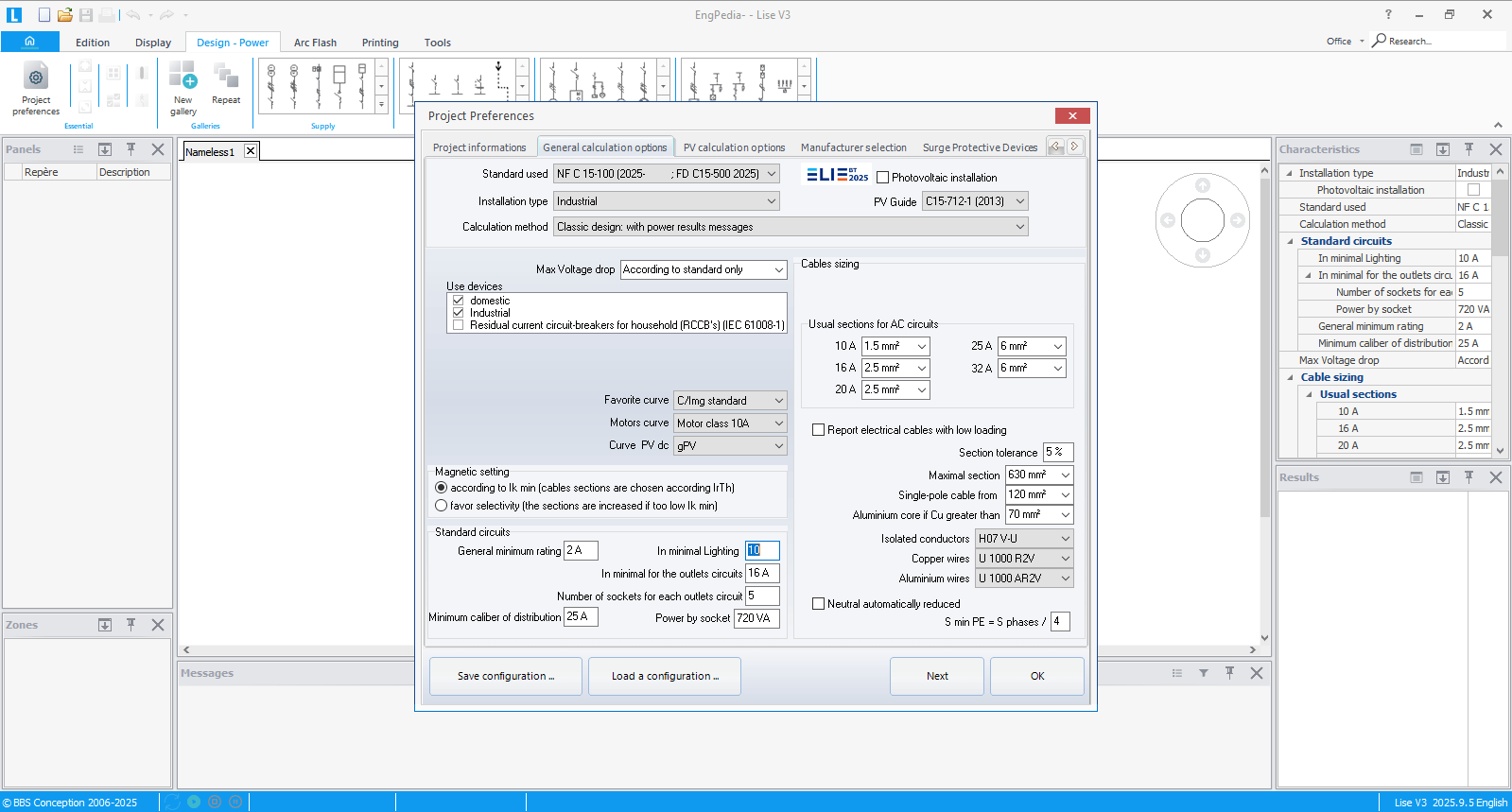Click the undo arrow in the title bar
Screen dimensions: 1512x812
(x=133, y=15)
